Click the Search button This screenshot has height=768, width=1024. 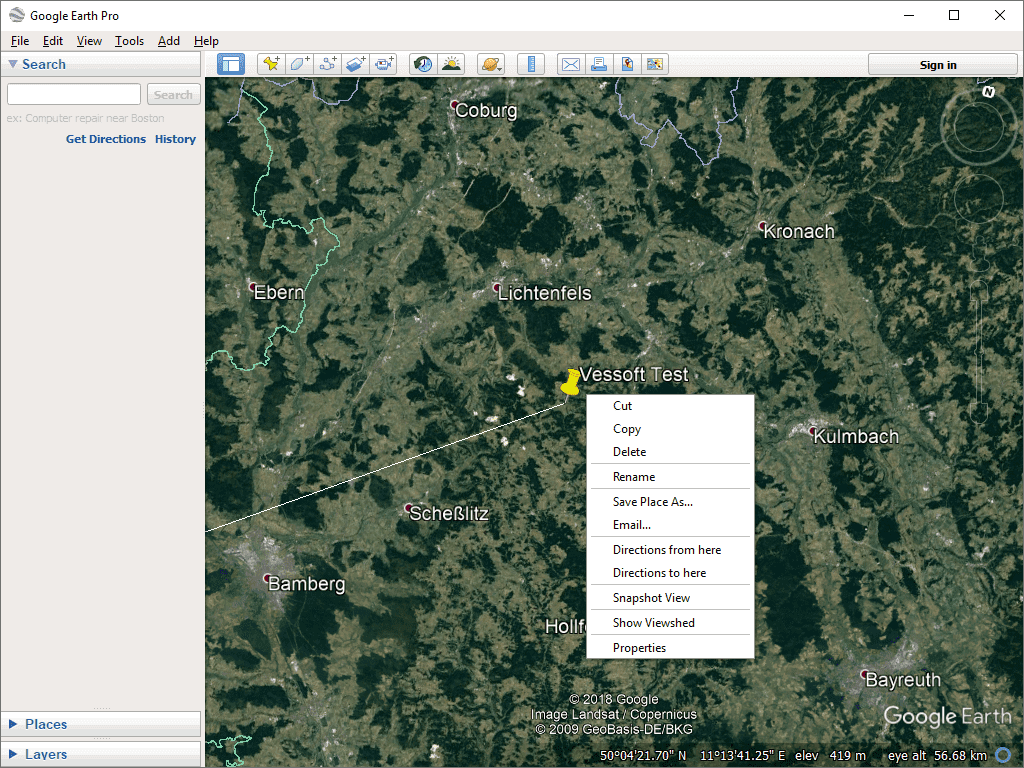coord(173,95)
